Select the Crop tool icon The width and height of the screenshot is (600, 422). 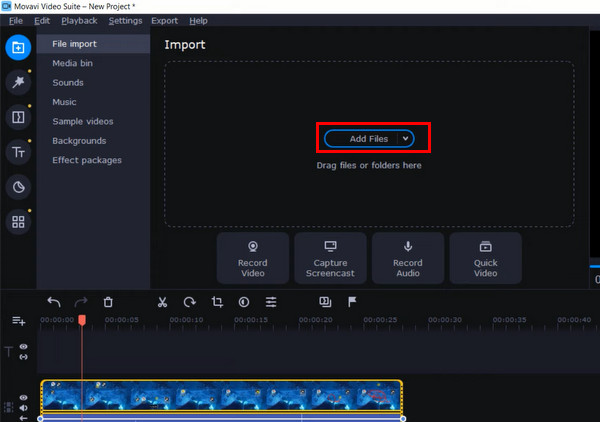pos(217,302)
